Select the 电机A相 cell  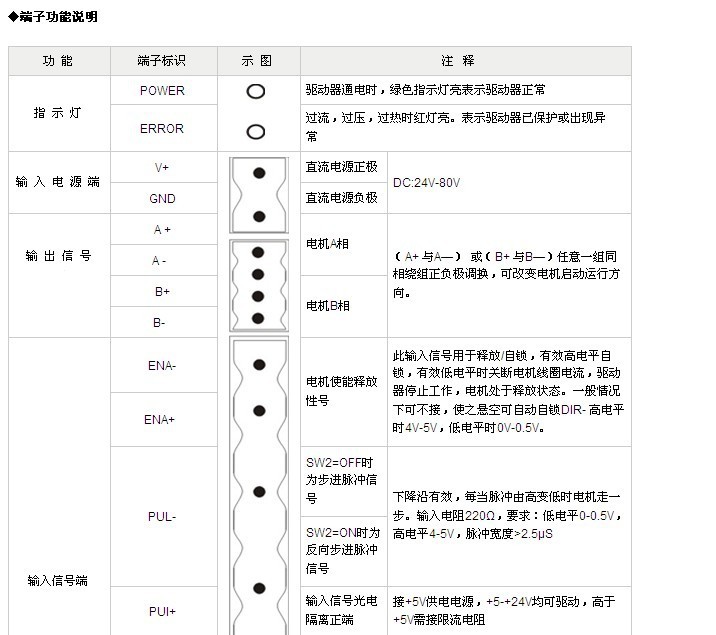(x=327, y=244)
